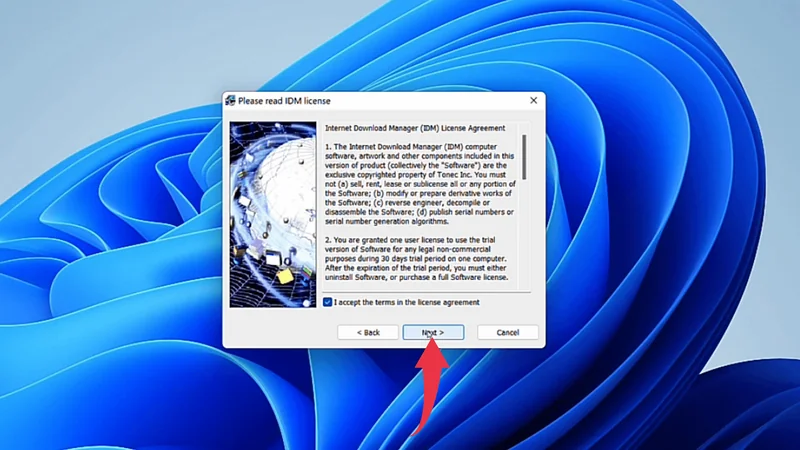Click the License Agreement heading line
This screenshot has width=800, height=450.
[x=415, y=128]
